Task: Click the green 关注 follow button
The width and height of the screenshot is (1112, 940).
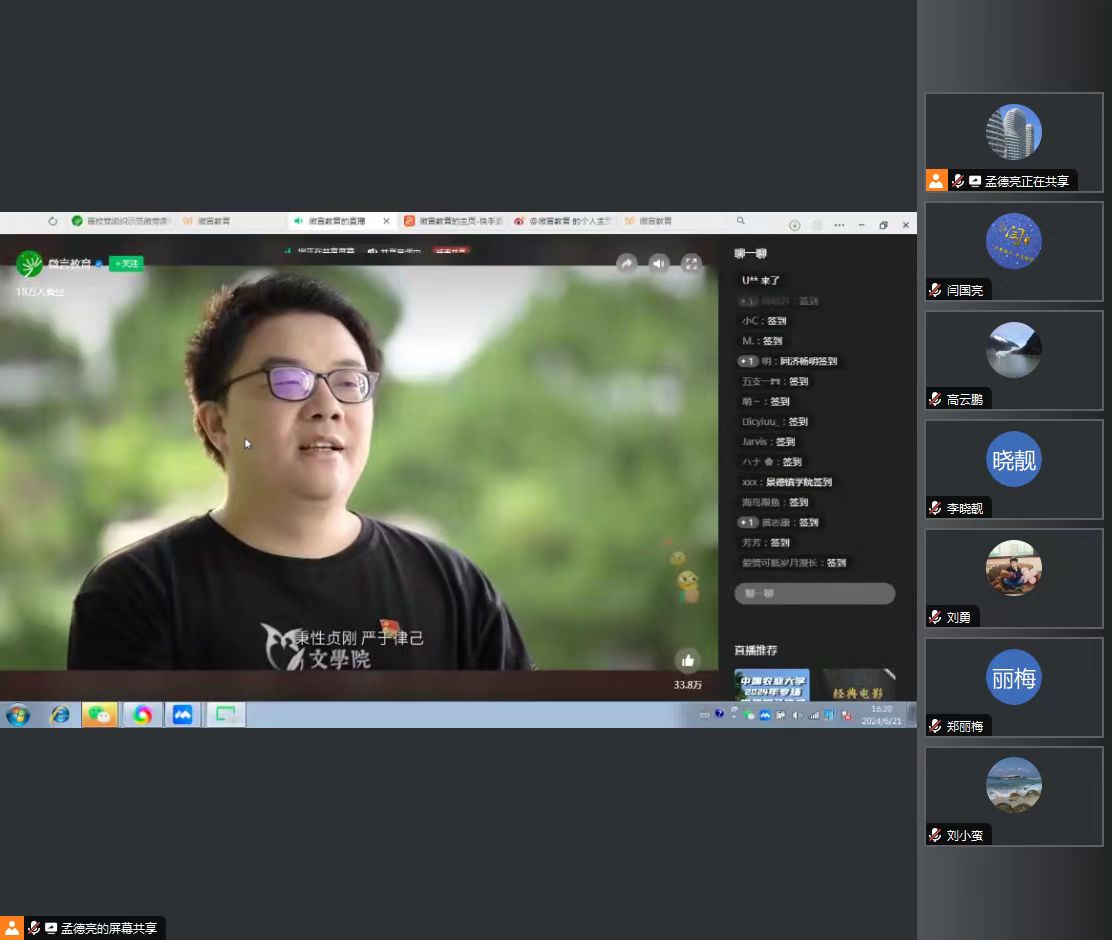Action: (126, 264)
